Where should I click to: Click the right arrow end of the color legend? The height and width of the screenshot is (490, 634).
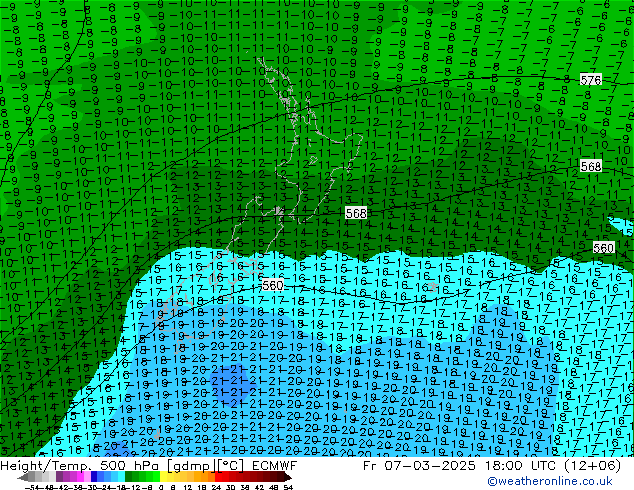[288, 477]
